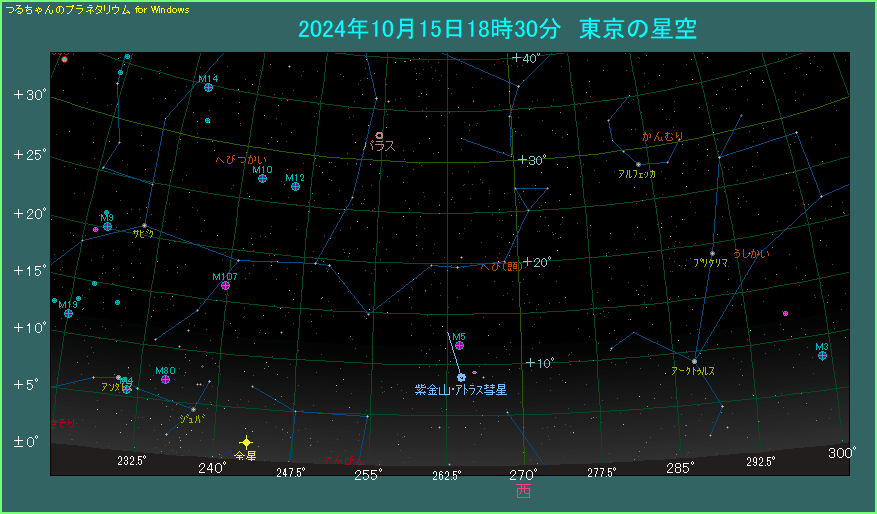Select the うしかい constellation label

(751, 254)
